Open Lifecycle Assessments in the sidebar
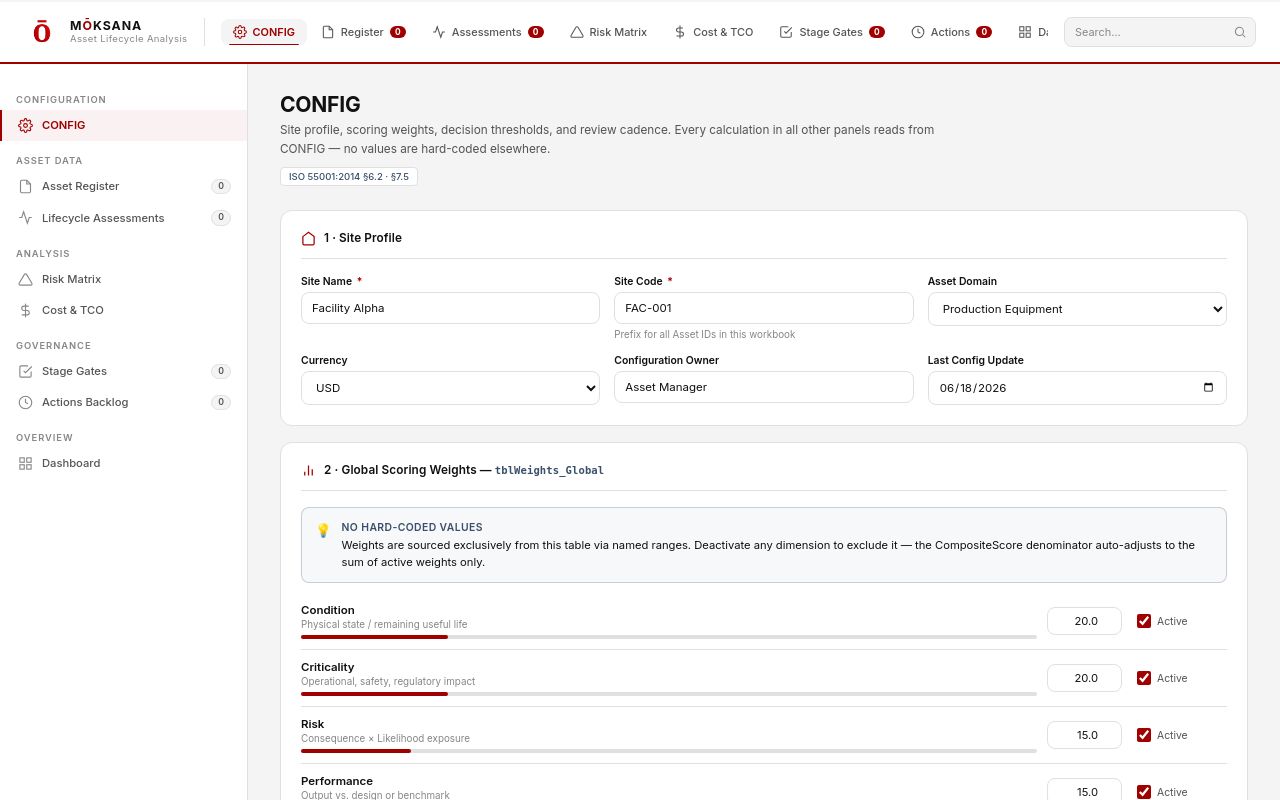Viewport: 1280px width, 800px height. coord(124,218)
